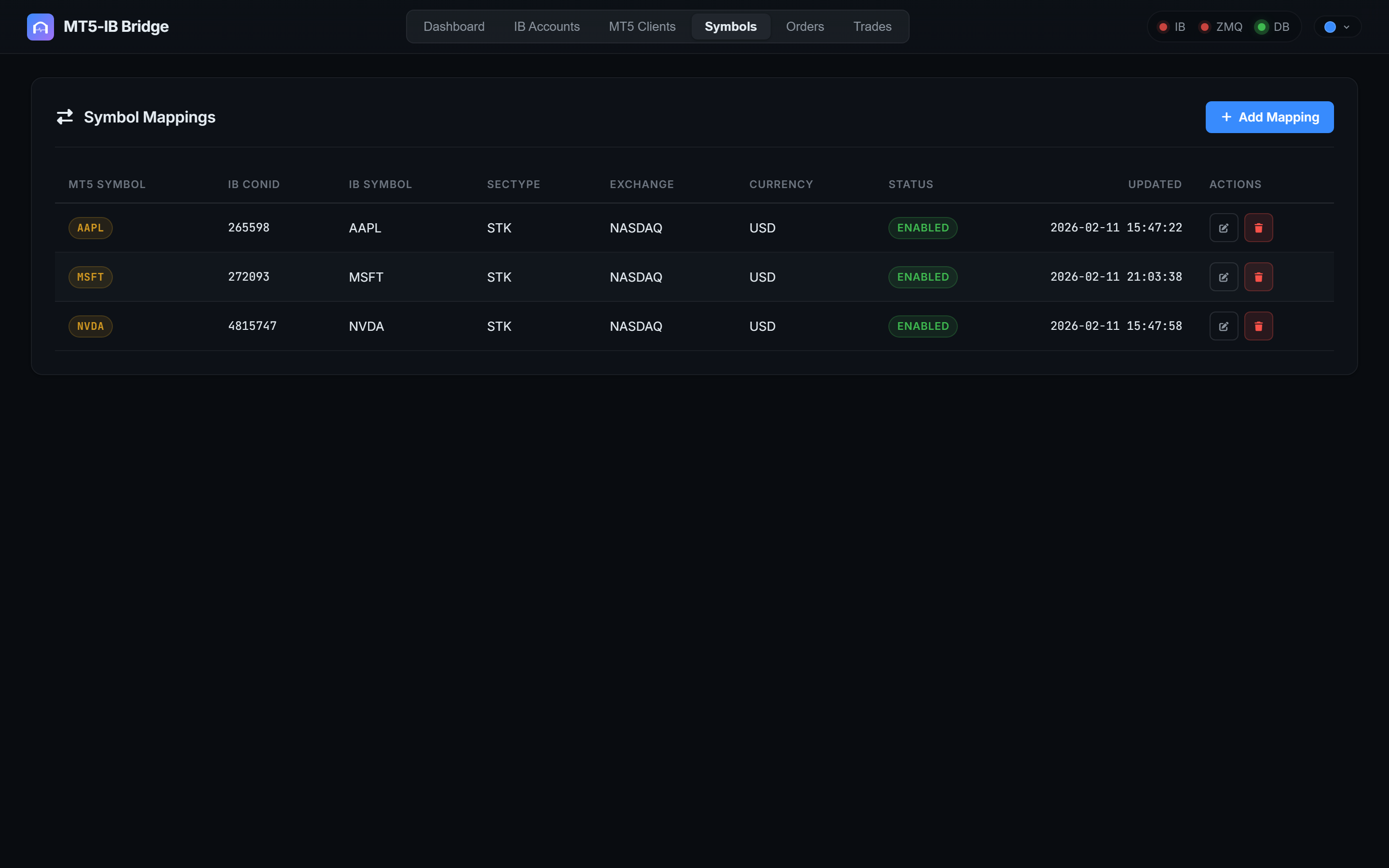The width and height of the screenshot is (1389, 868).
Task: Edit the AAPL symbol mapping
Action: (x=1223, y=228)
